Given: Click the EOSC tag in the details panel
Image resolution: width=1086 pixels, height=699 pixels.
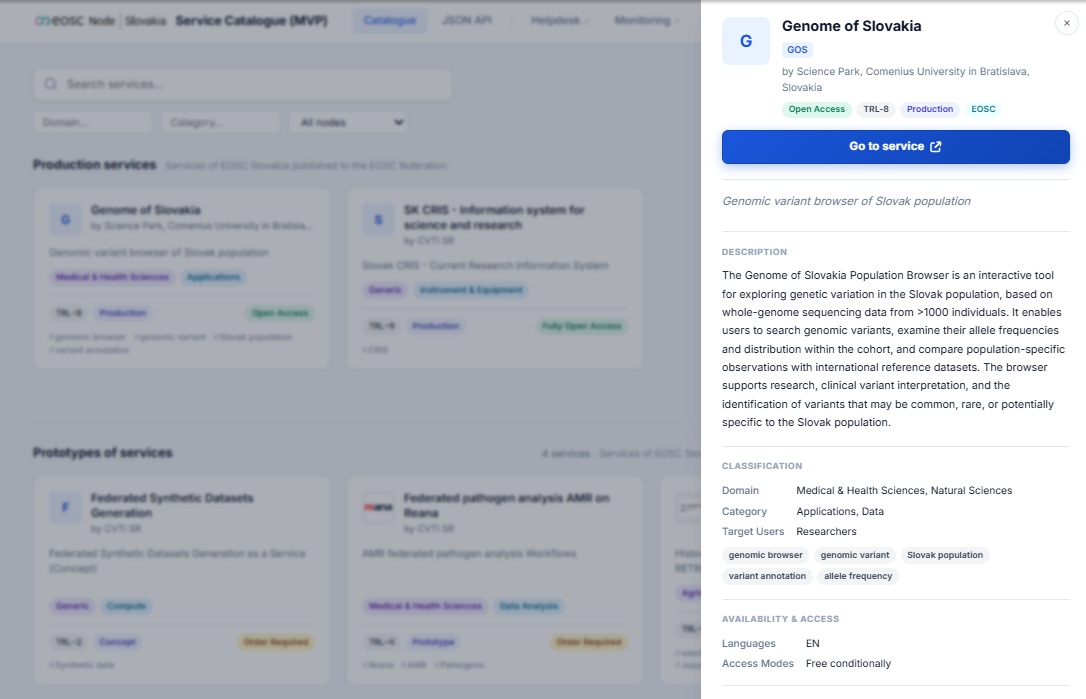Looking at the screenshot, I should coord(983,109).
